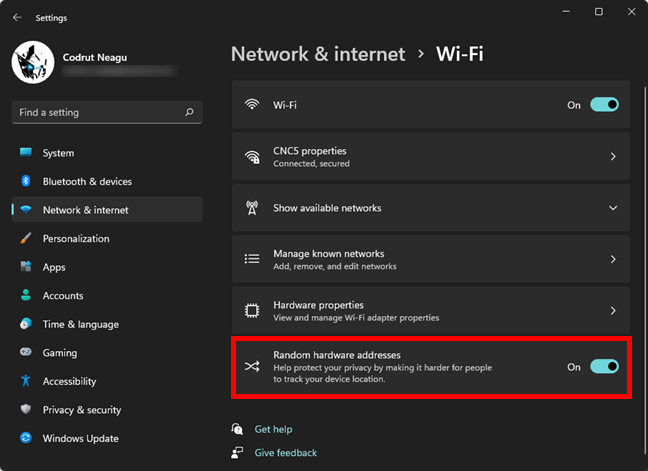The image size is (648, 471).
Task: Click the System monitor icon
Action: 26,152
